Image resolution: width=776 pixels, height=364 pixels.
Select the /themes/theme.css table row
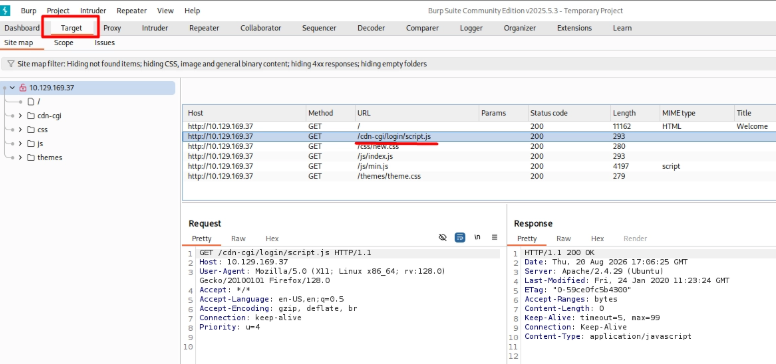tap(479, 176)
